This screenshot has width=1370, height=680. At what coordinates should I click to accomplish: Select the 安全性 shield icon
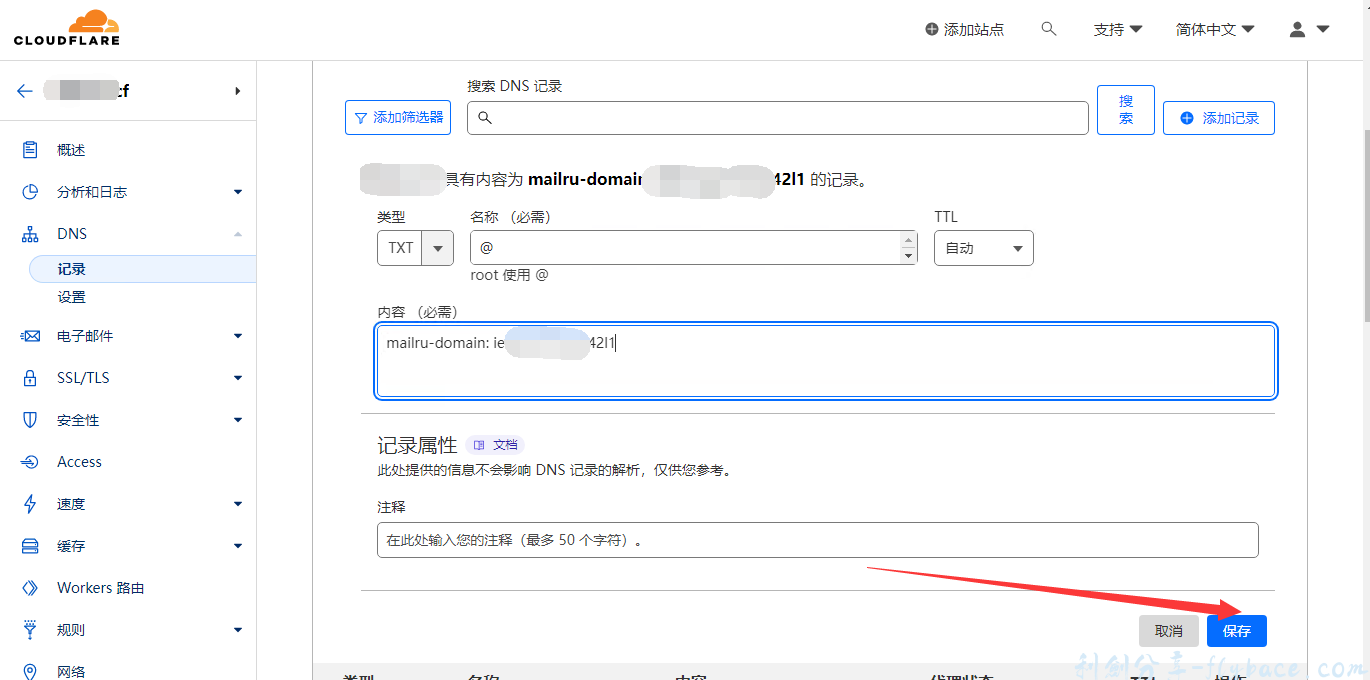(28, 419)
